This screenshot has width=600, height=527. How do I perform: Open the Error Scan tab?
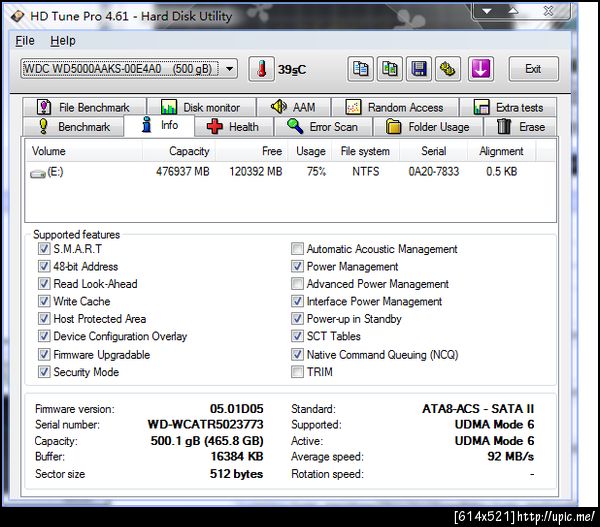tap(323, 127)
